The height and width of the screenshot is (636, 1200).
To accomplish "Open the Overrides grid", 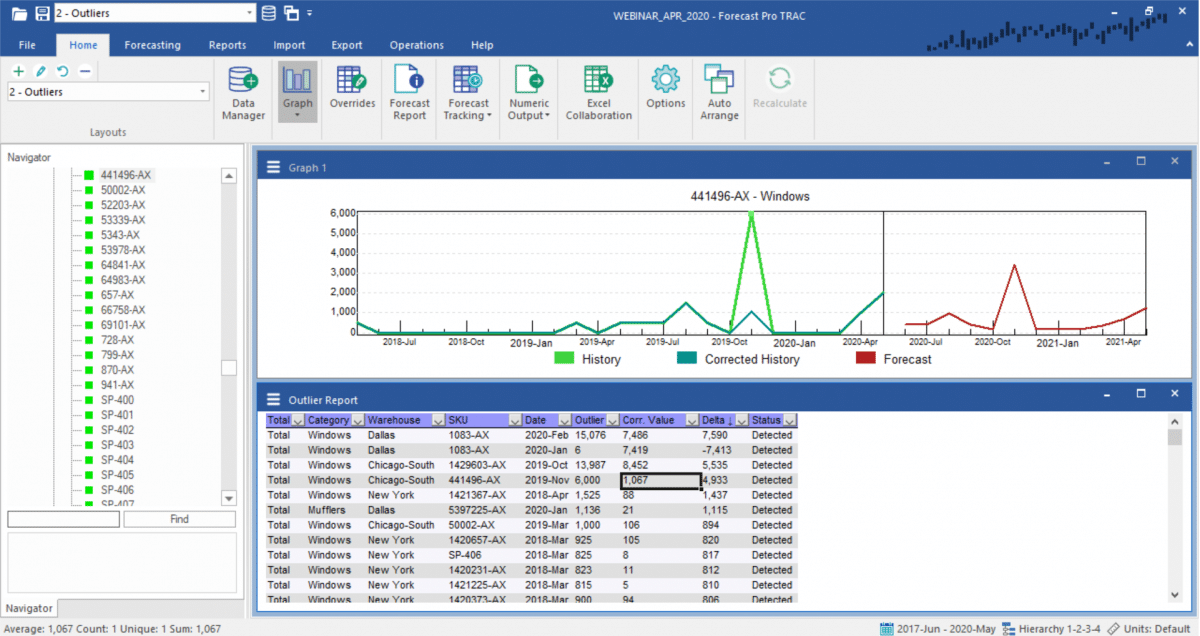I will coord(352,93).
